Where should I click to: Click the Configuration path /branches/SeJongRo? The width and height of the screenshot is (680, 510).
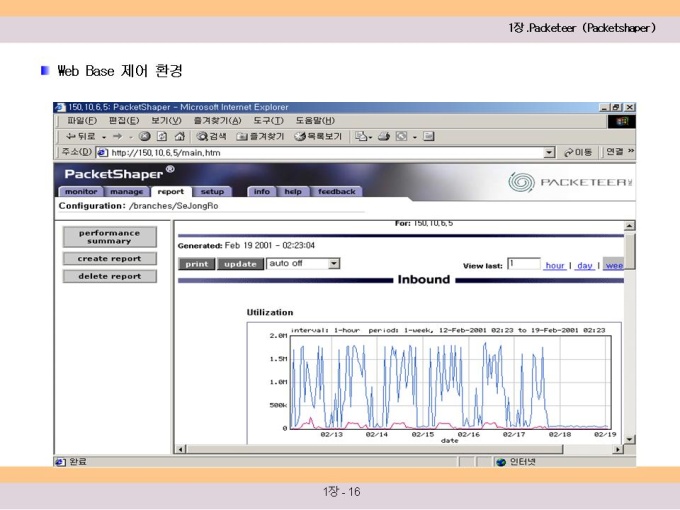[x=174, y=206]
